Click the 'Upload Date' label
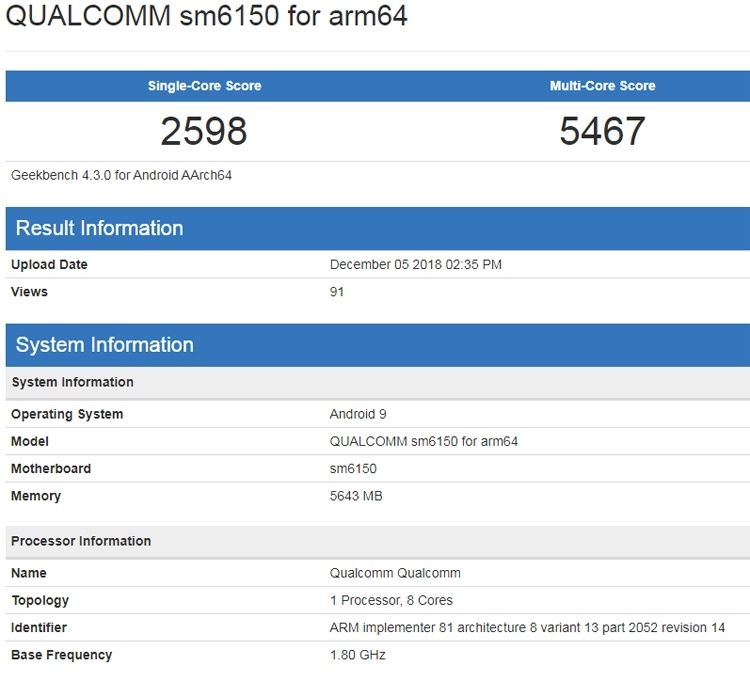The width and height of the screenshot is (750, 681). tap(49, 264)
